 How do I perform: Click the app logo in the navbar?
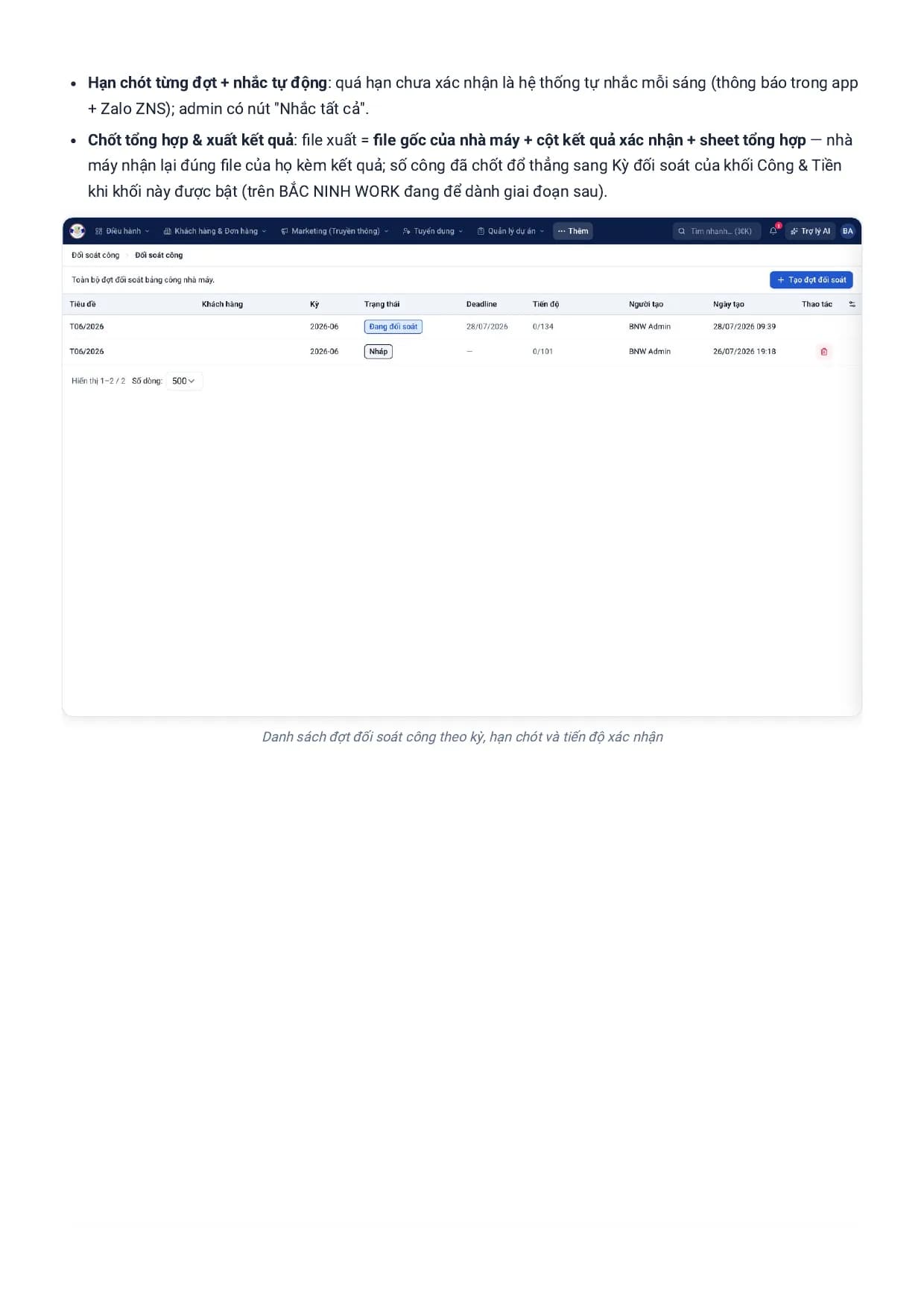pyautogui.click(x=77, y=231)
